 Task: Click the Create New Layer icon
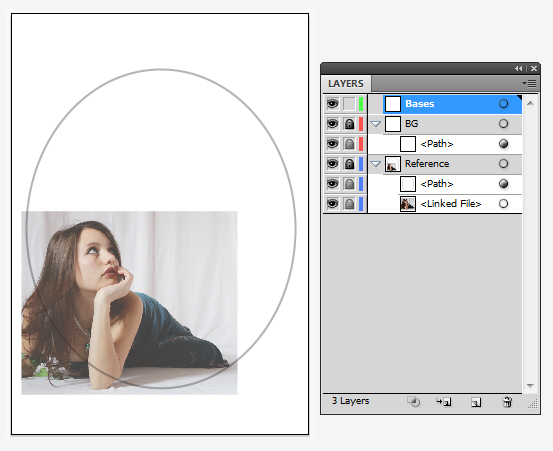(476, 402)
